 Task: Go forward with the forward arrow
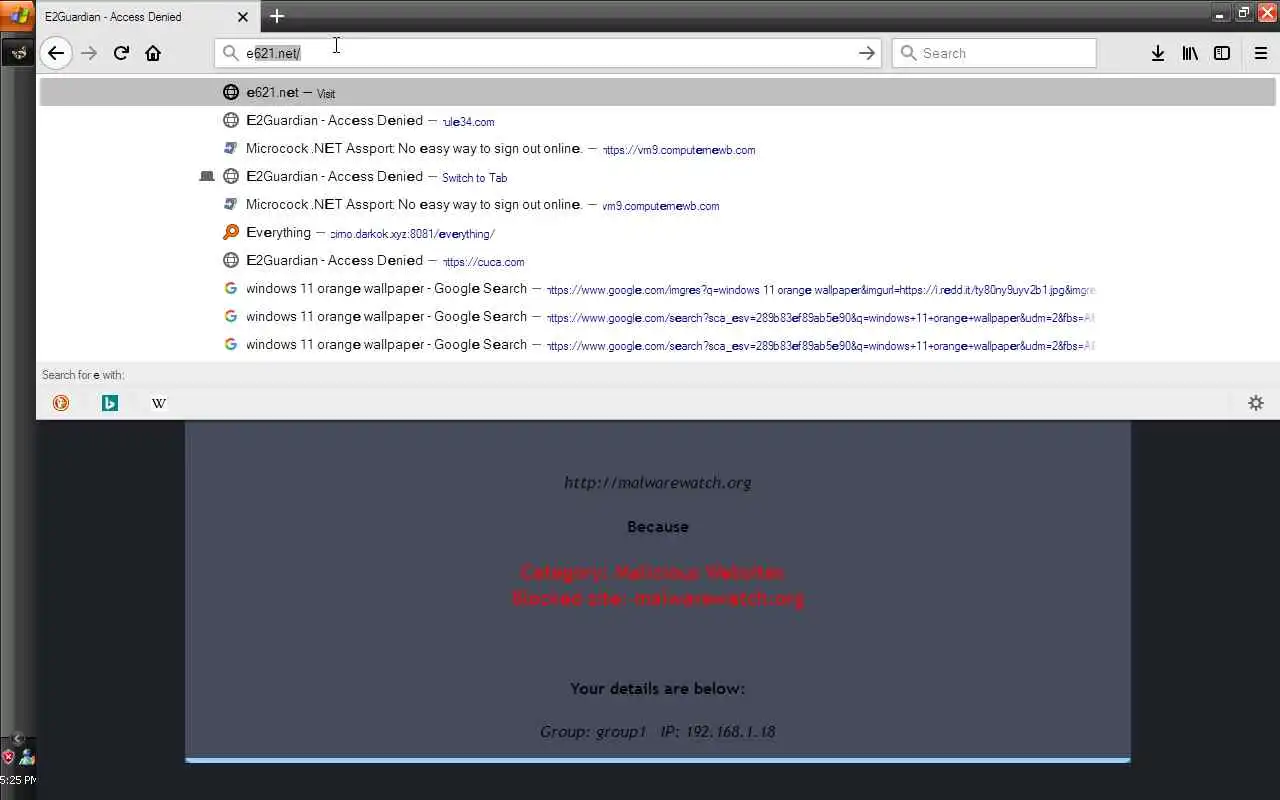pos(89,53)
